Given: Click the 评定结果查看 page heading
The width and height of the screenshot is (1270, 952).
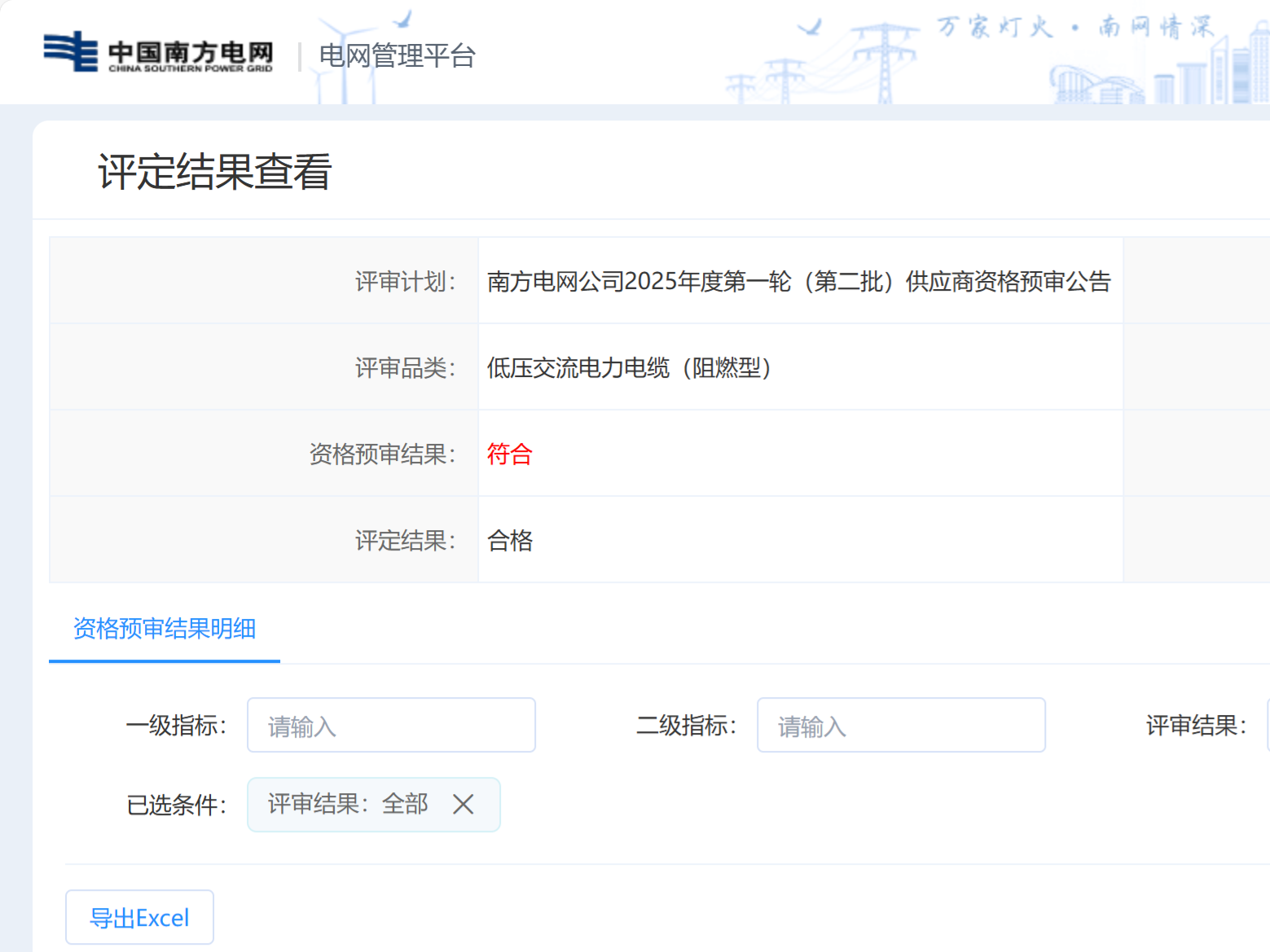Looking at the screenshot, I should (215, 172).
